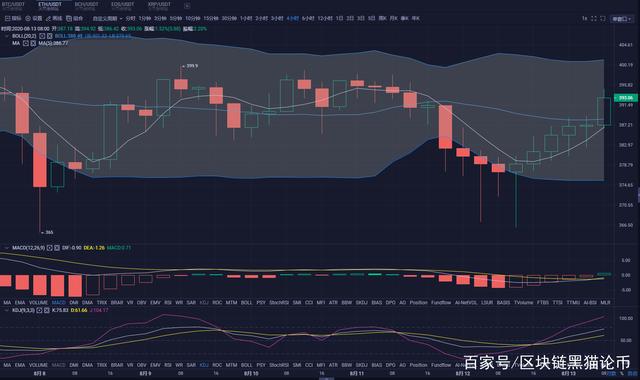The image size is (640, 380).
Task: Open the indicators (指标) toolbar button
Action: click(x=13, y=18)
